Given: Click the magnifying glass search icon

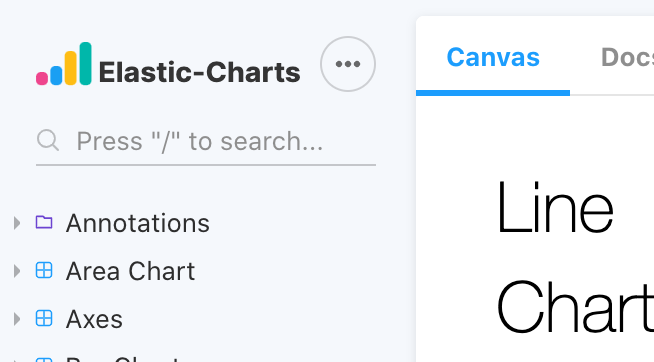Looking at the screenshot, I should pyautogui.click(x=48, y=140).
